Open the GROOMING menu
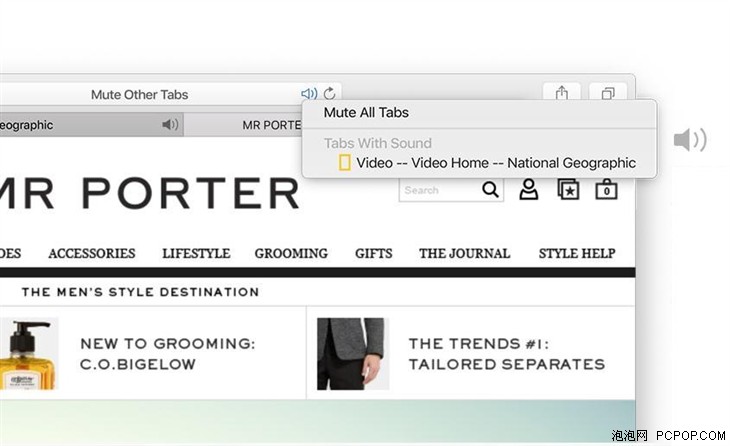This screenshot has height=446, width=730. click(x=291, y=253)
